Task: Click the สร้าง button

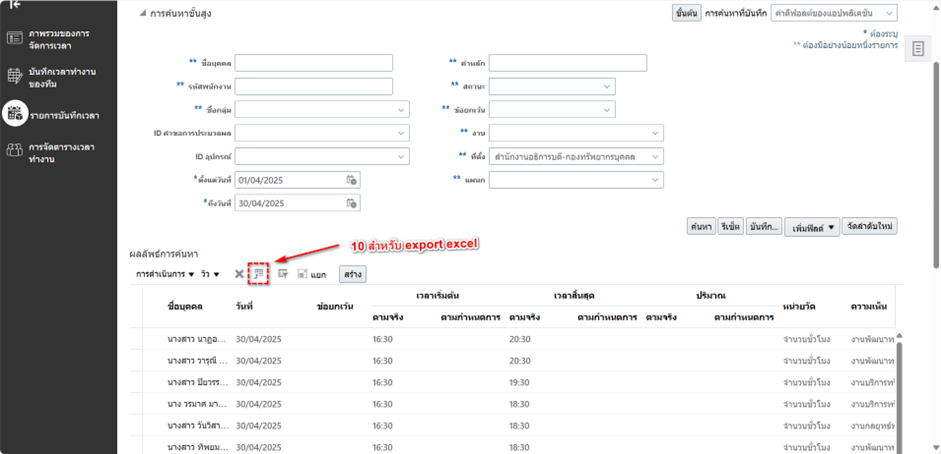Action: tap(352, 273)
